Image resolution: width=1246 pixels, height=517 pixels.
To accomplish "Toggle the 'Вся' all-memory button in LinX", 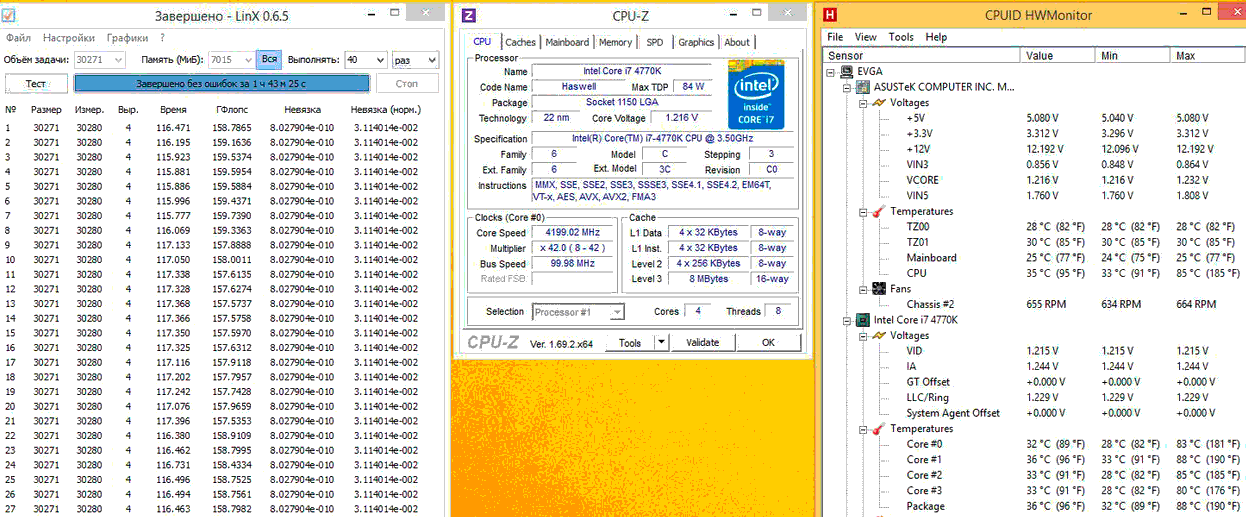I will [270, 60].
